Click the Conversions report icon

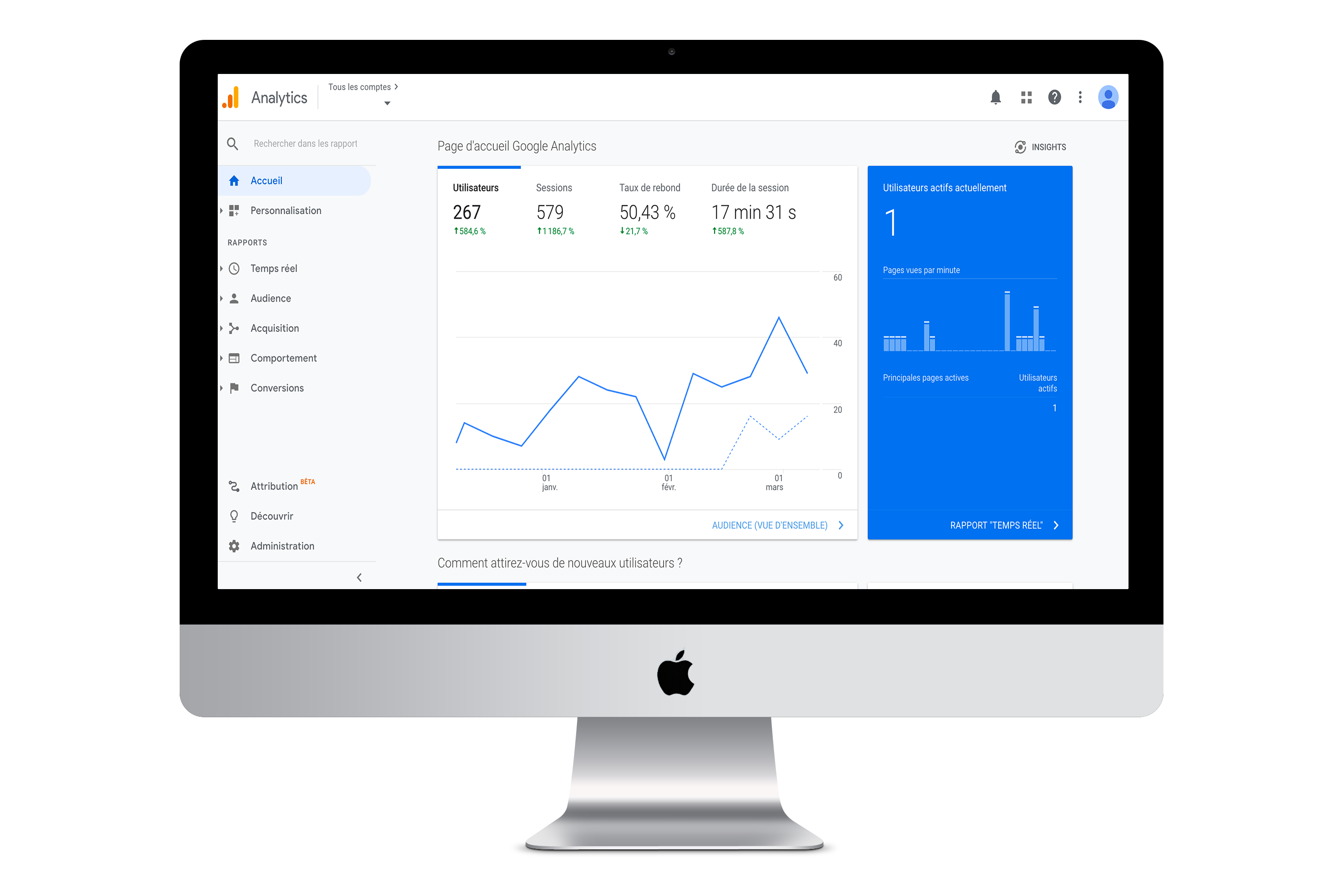tap(234, 387)
